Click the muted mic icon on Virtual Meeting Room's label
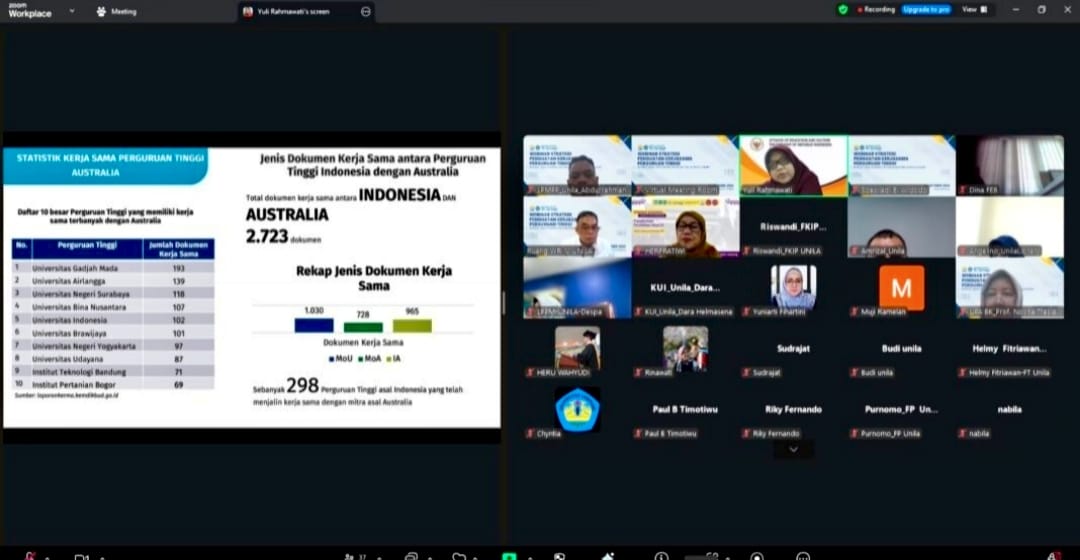This screenshot has width=1080, height=560. (638, 189)
